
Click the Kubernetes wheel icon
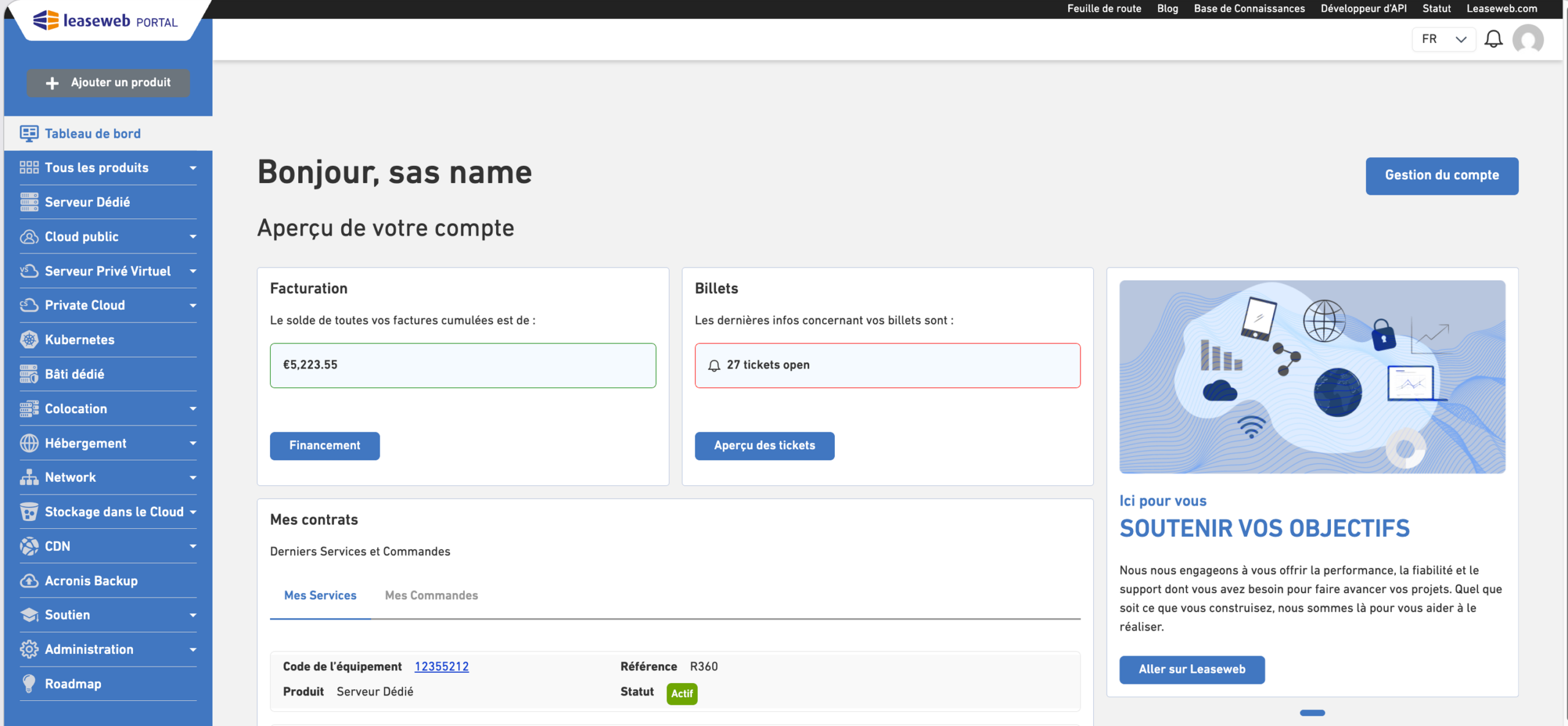[x=29, y=339]
